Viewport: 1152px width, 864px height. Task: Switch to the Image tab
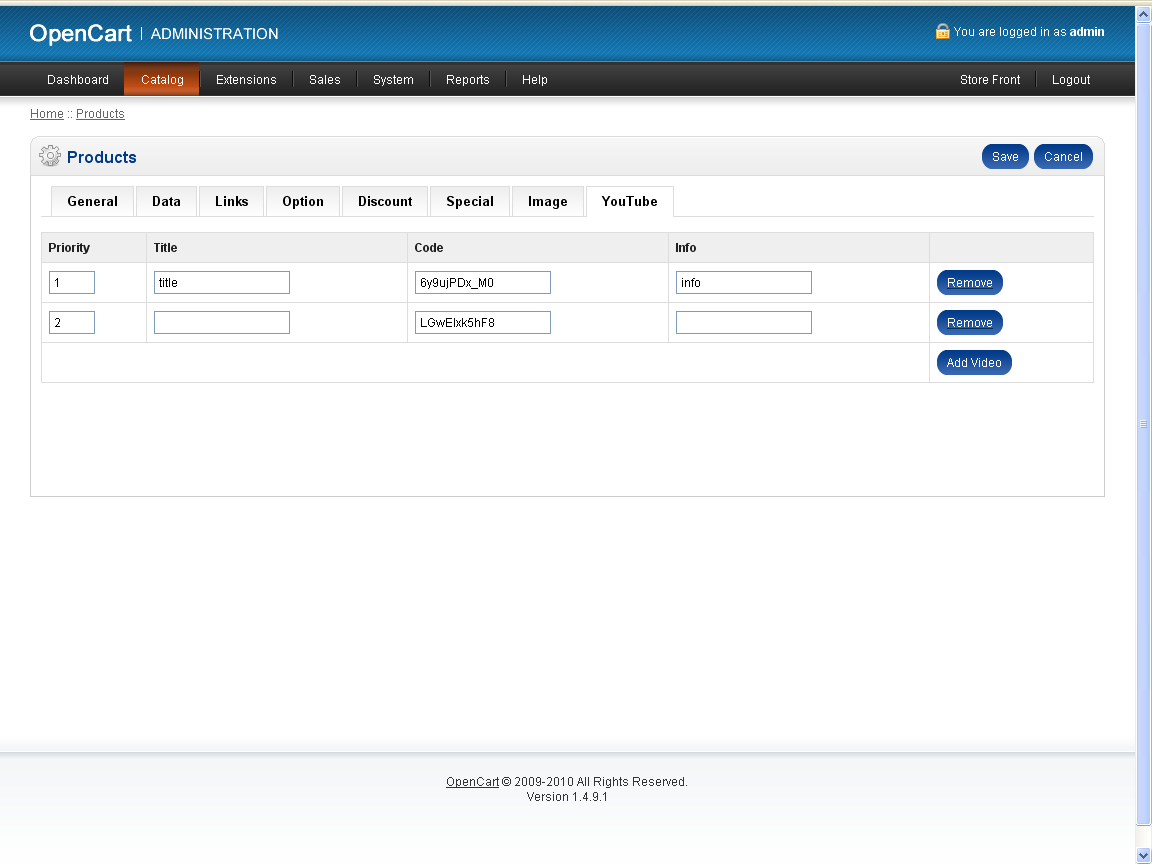(547, 201)
